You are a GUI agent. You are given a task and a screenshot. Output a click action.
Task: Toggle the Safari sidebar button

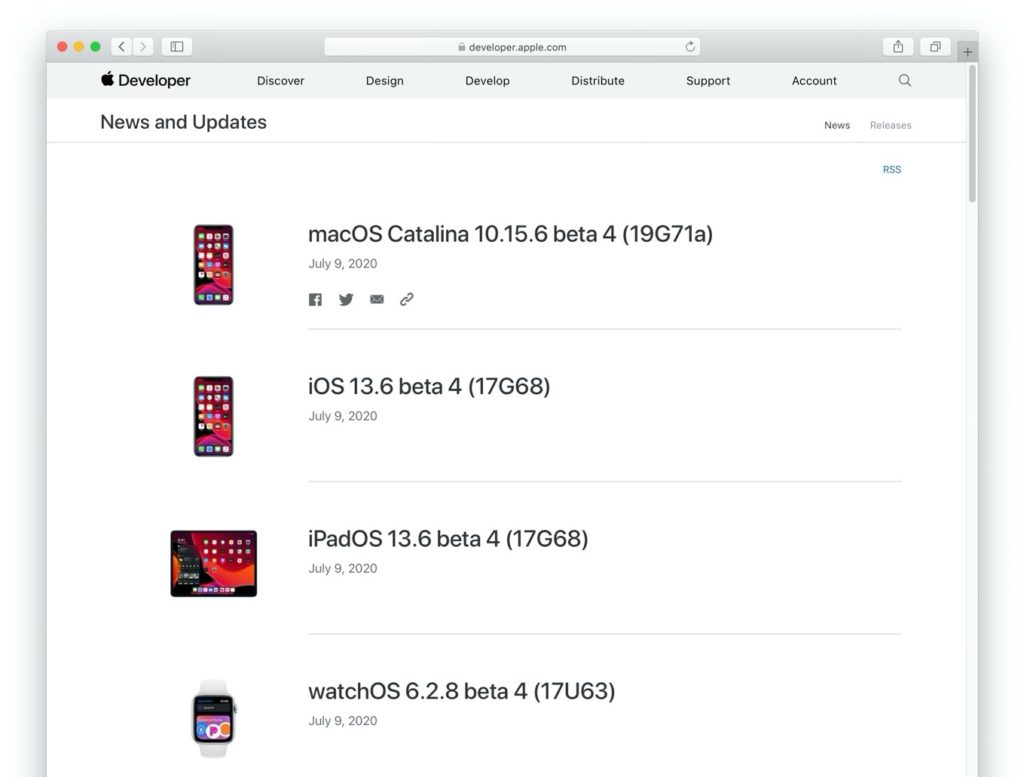[176, 46]
